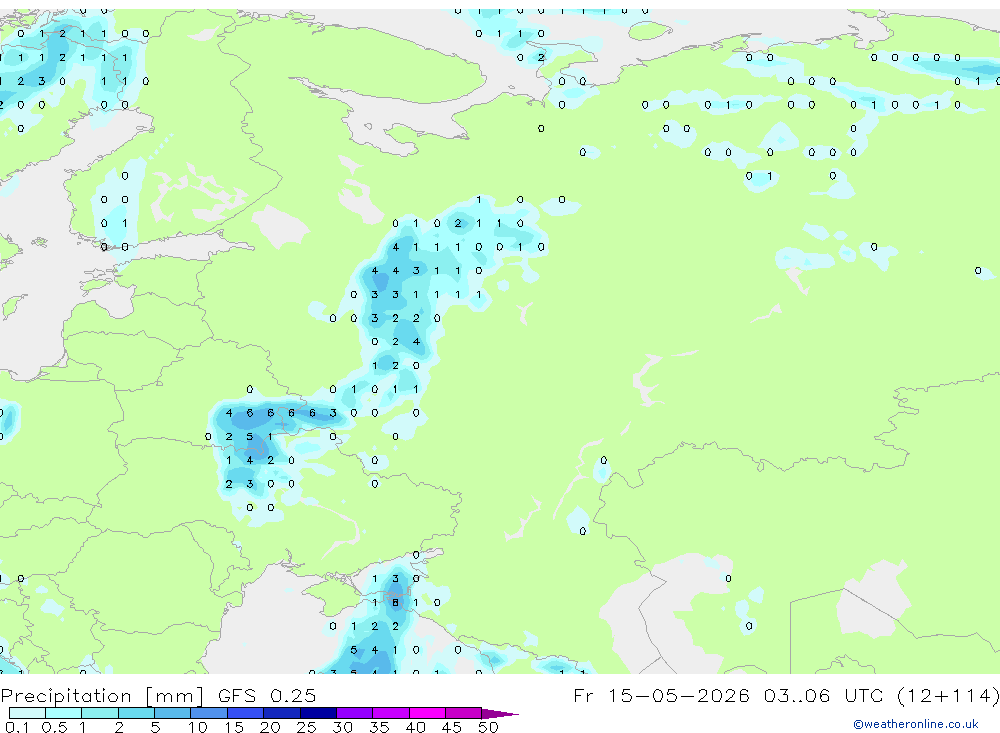The height and width of the screenshot is (733, 1000).
Task: Click the arrow-shaped swatch beyond 50
Action: 500,713
